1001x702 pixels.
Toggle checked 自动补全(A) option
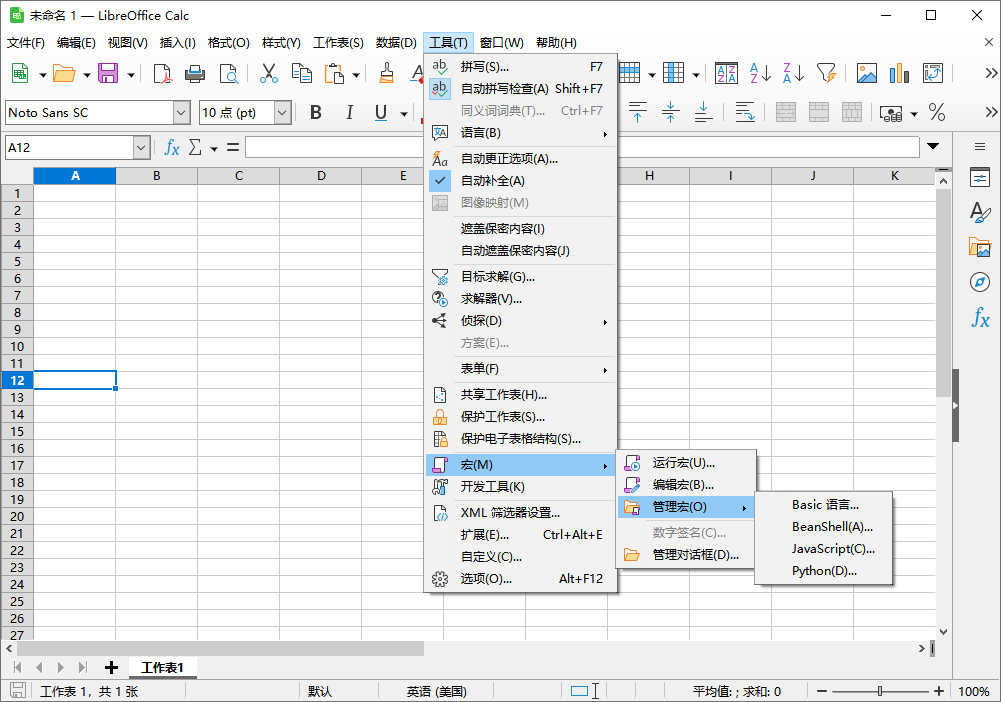521,181
